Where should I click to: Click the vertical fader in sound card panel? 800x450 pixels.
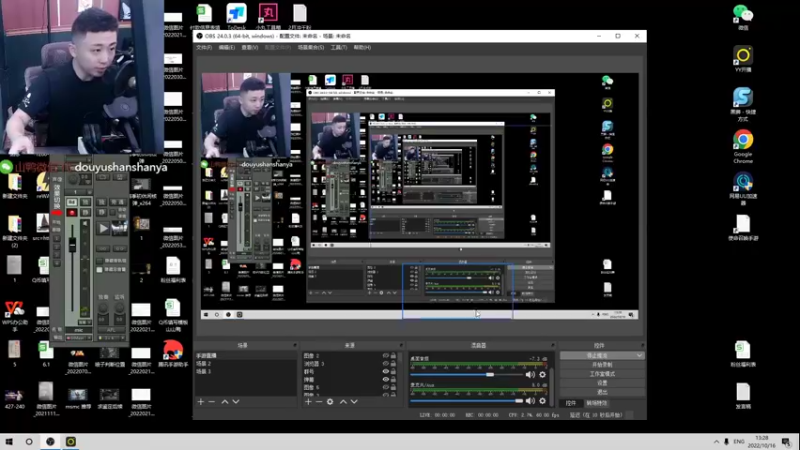[x=72, y=245]
